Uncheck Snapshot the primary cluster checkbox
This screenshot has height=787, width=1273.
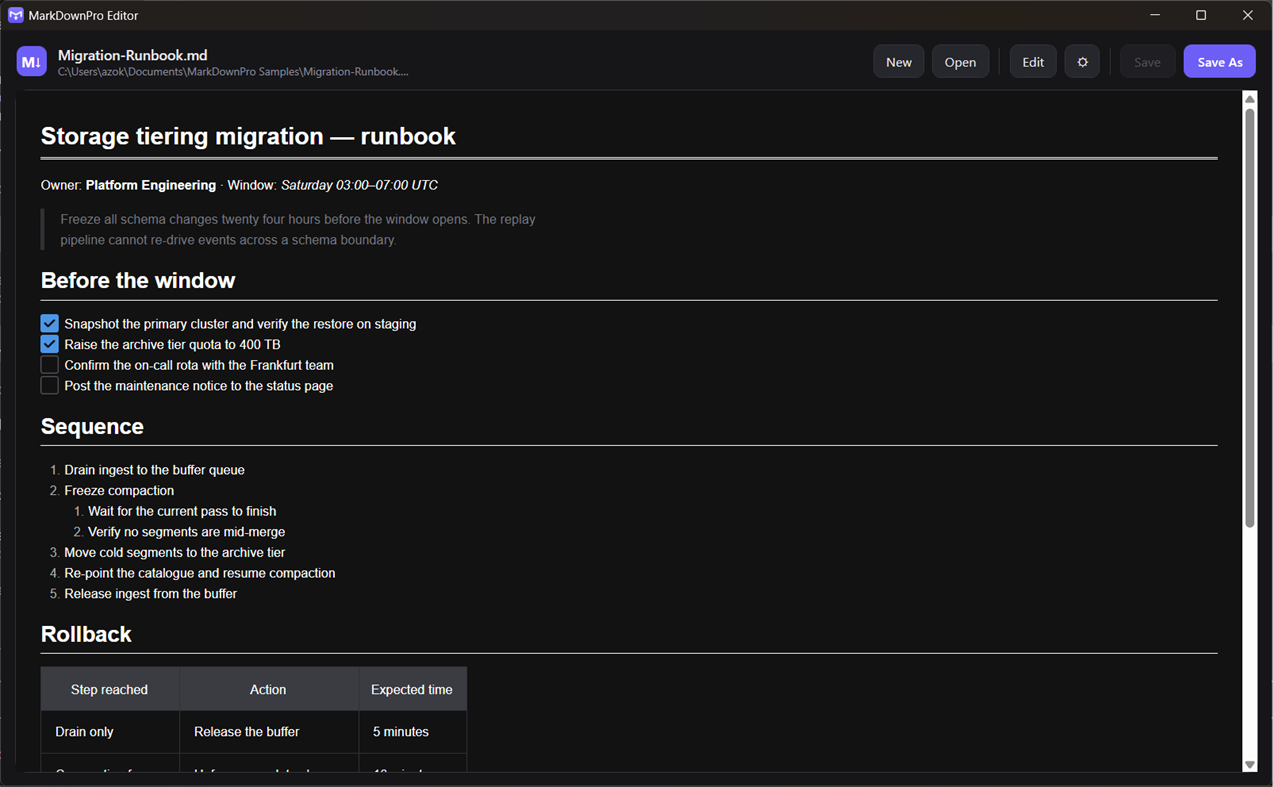tap(49, 323)
